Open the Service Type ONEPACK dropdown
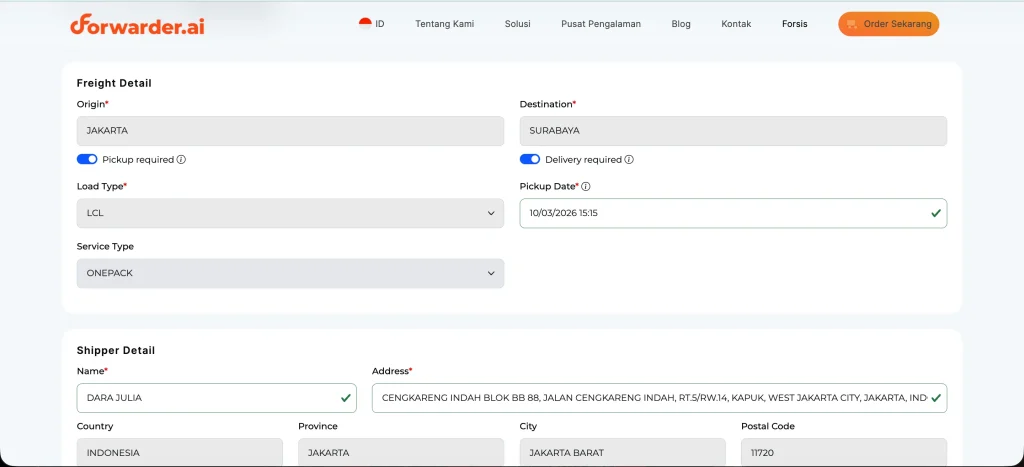Screen dimensions: 1024x467 [290, 273]
